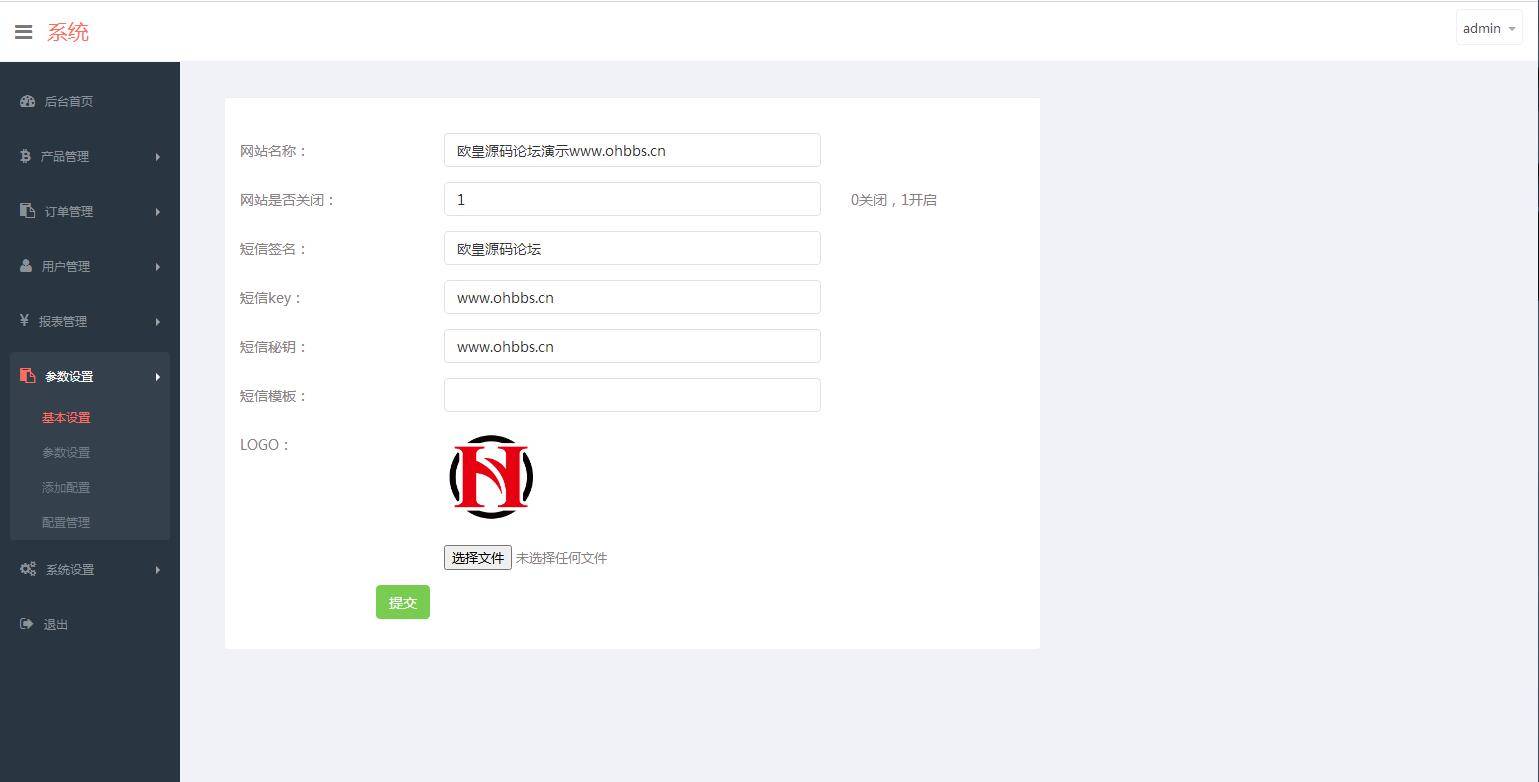Image resolution: width=1539 pixels, height=782 pixels.
Task: Select the 系统设置 gears icon
Action: pos(26,569)
